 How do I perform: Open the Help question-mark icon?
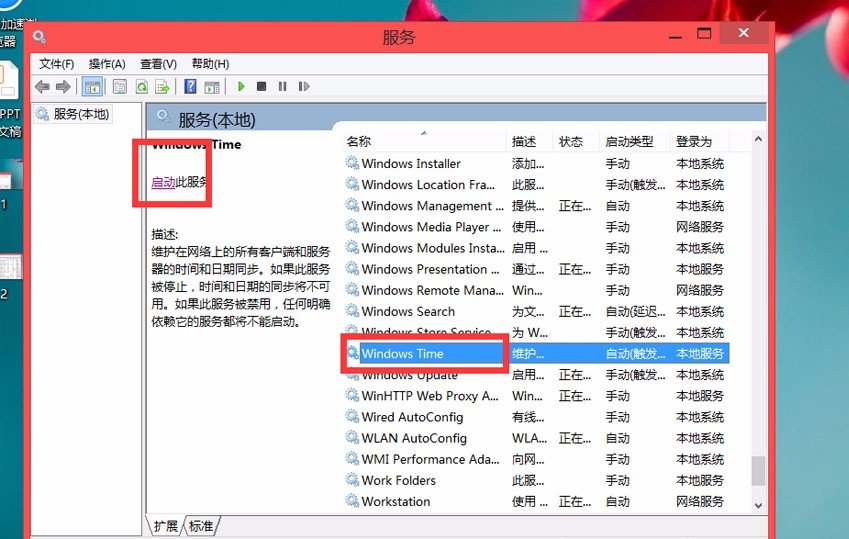[190, 87]
